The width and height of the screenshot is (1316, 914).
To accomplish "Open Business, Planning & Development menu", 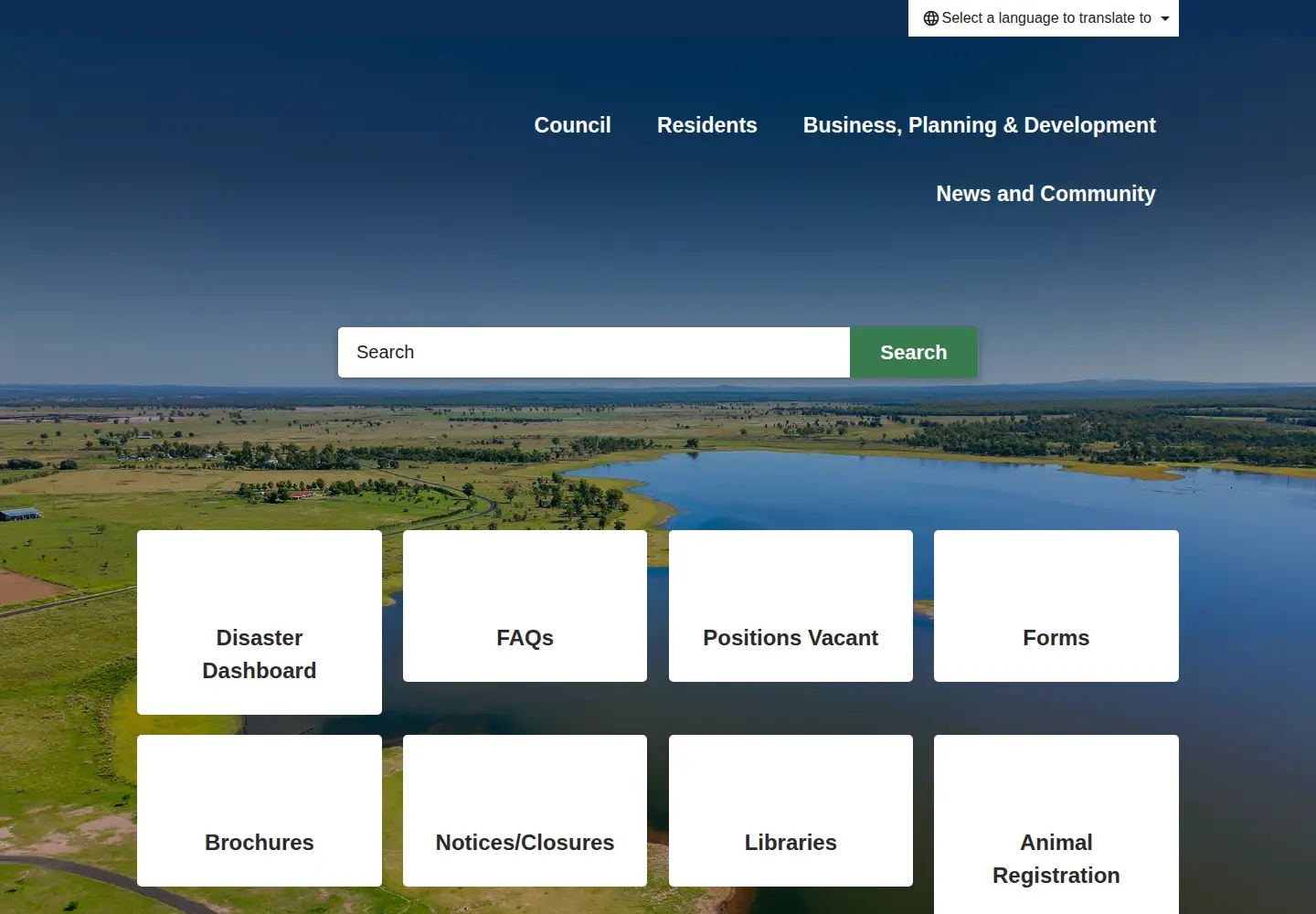I will tap(979, 125).
